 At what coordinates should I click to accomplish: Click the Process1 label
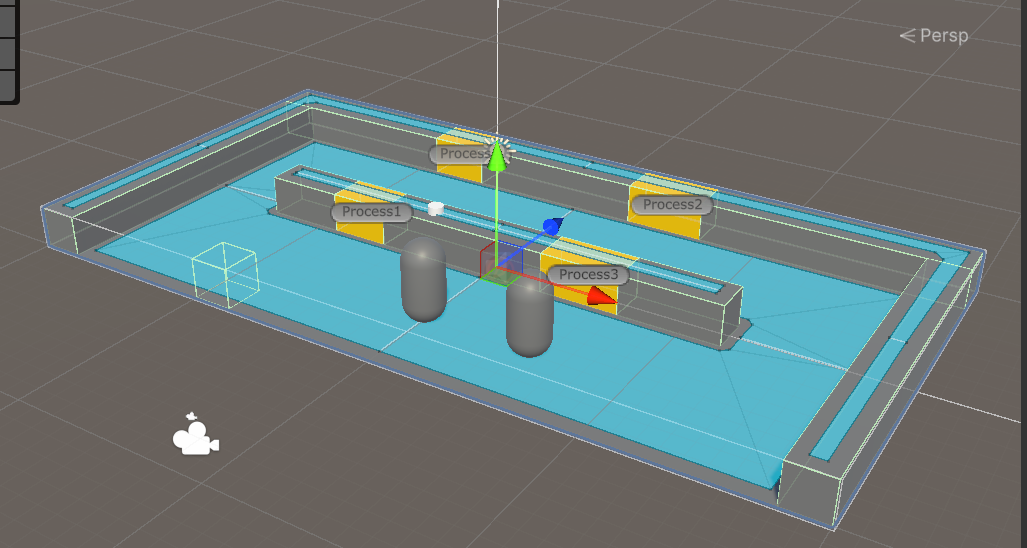[370, 212]
